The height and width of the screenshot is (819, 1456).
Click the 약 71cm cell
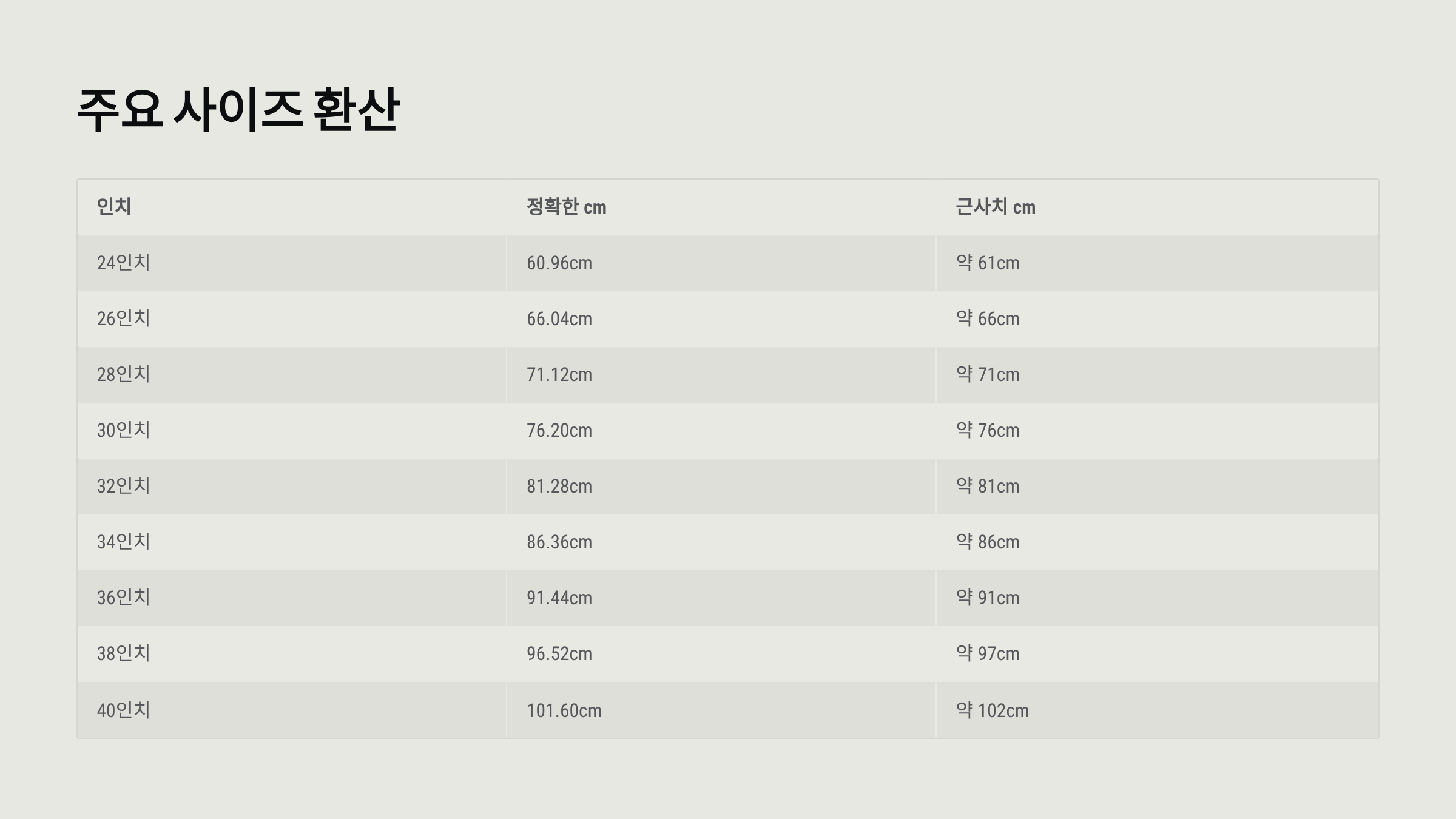[x=988, y=374]
